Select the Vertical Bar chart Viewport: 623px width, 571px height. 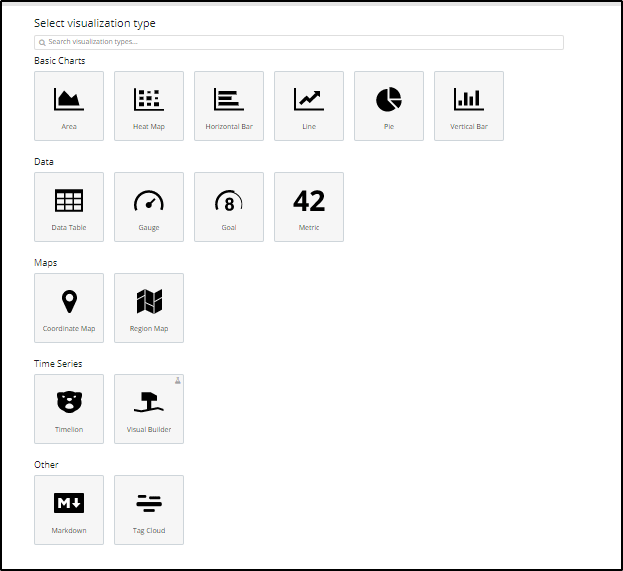click(x=469, y=106)
